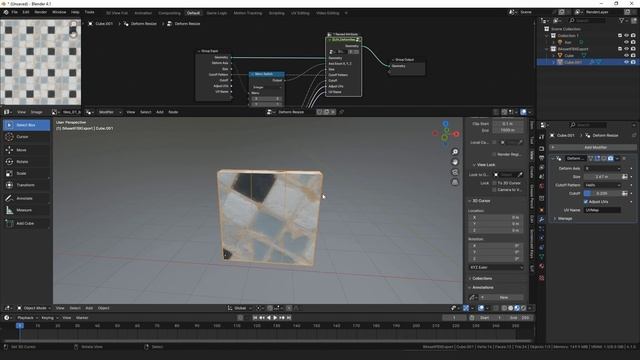Viewport: 640px width, 360px height.
Task: Open the Object Mode dropdown
Action: (x=34, y=308)
